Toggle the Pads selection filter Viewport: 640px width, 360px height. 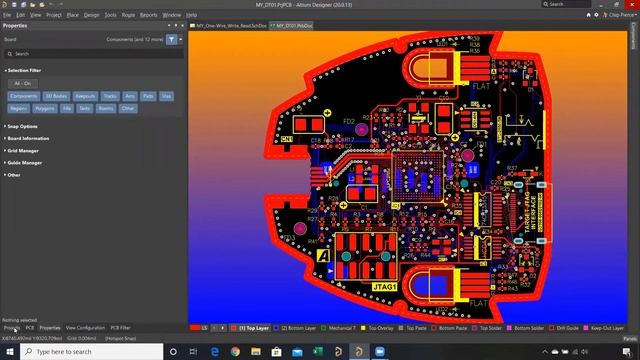click(x=148, y=96)
